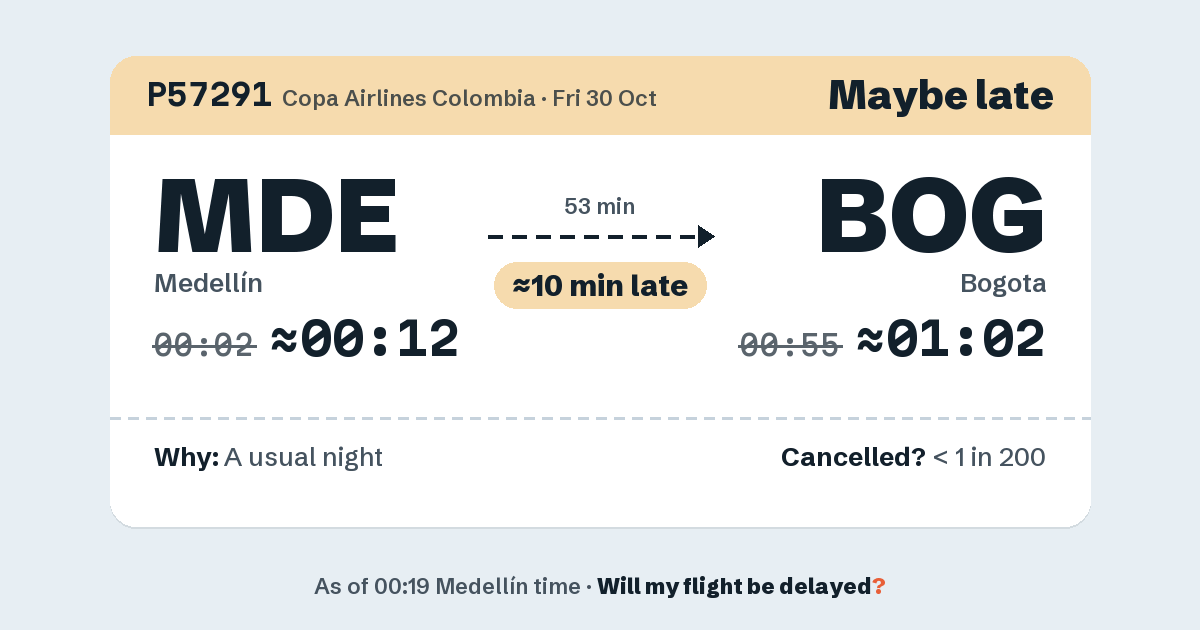Click the Bogota city label
Image resolution: width=1200 pixels, height=630 pixels.
pos(1003,284)
